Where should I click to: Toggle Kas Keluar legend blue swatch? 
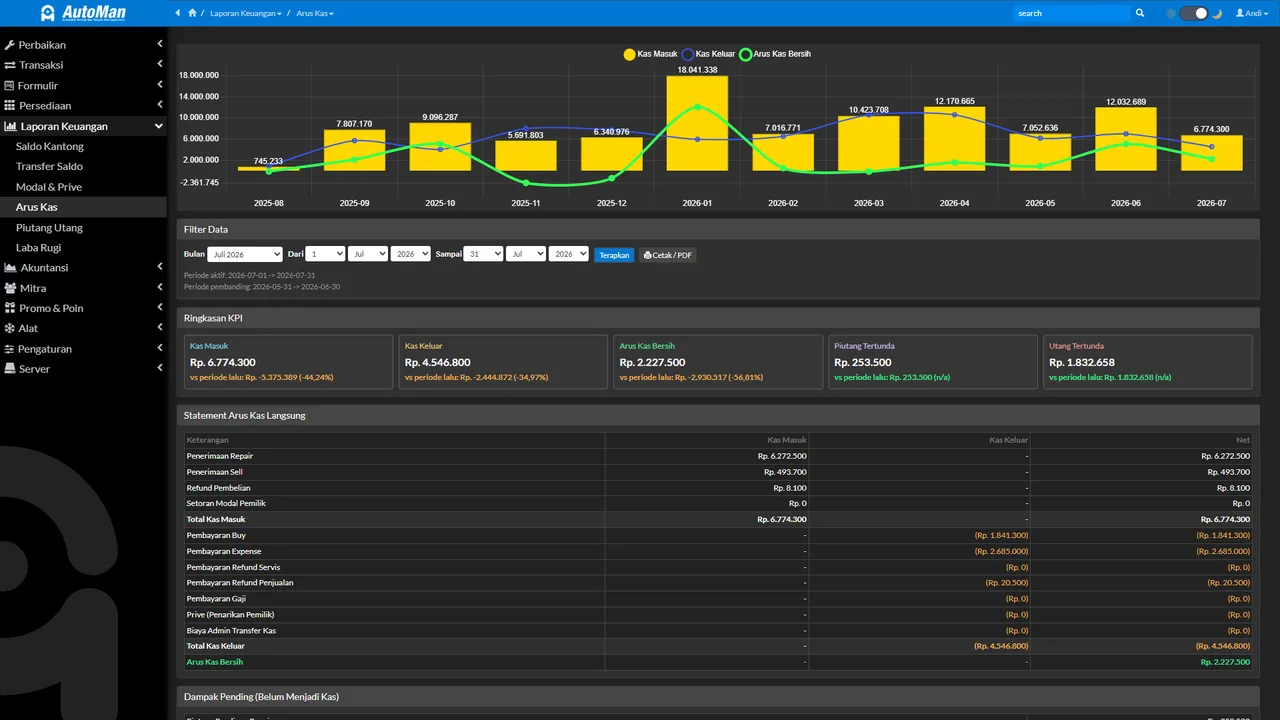[x=688, y=54]
